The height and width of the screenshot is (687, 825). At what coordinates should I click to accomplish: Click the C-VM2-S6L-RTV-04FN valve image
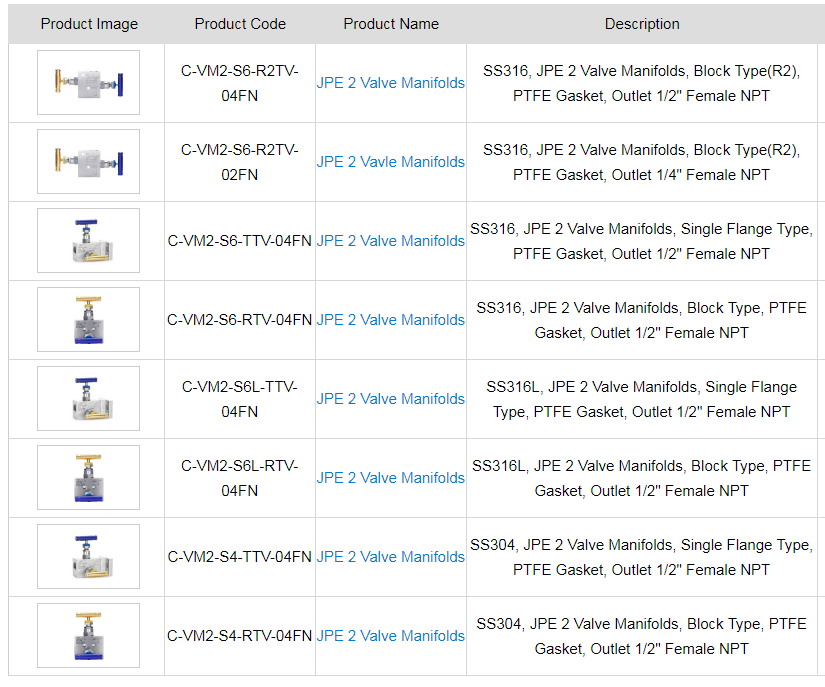click(88, 478)
